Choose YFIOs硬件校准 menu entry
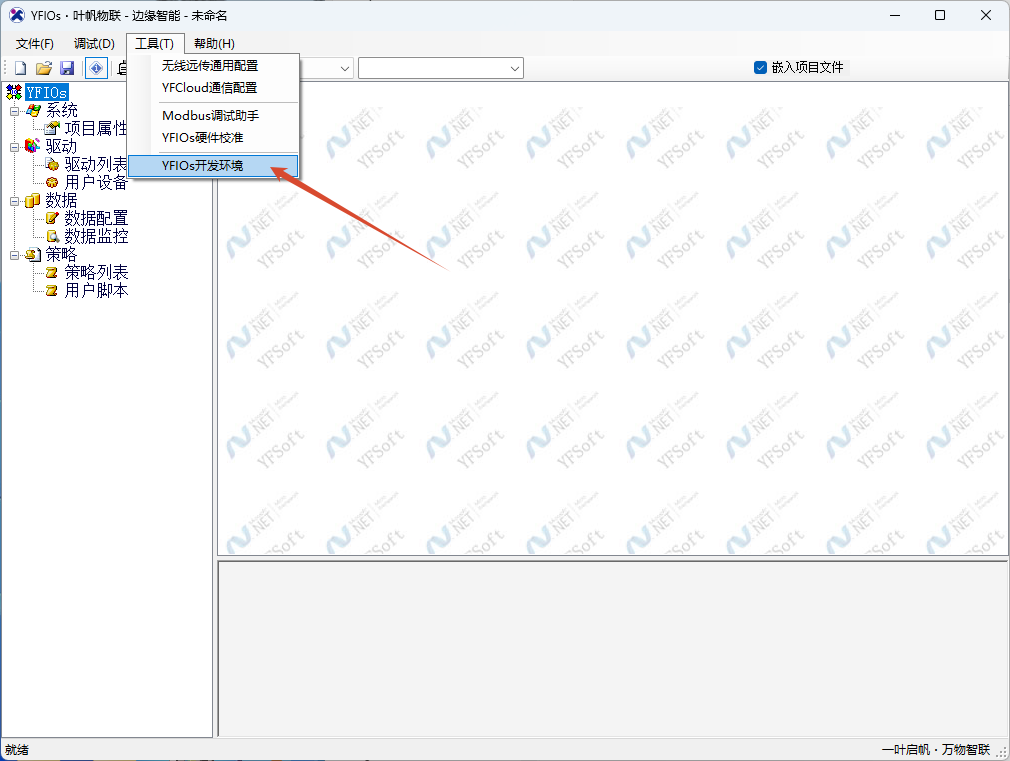This screenshot has height=761, width=1010. [x=213, y=137]
